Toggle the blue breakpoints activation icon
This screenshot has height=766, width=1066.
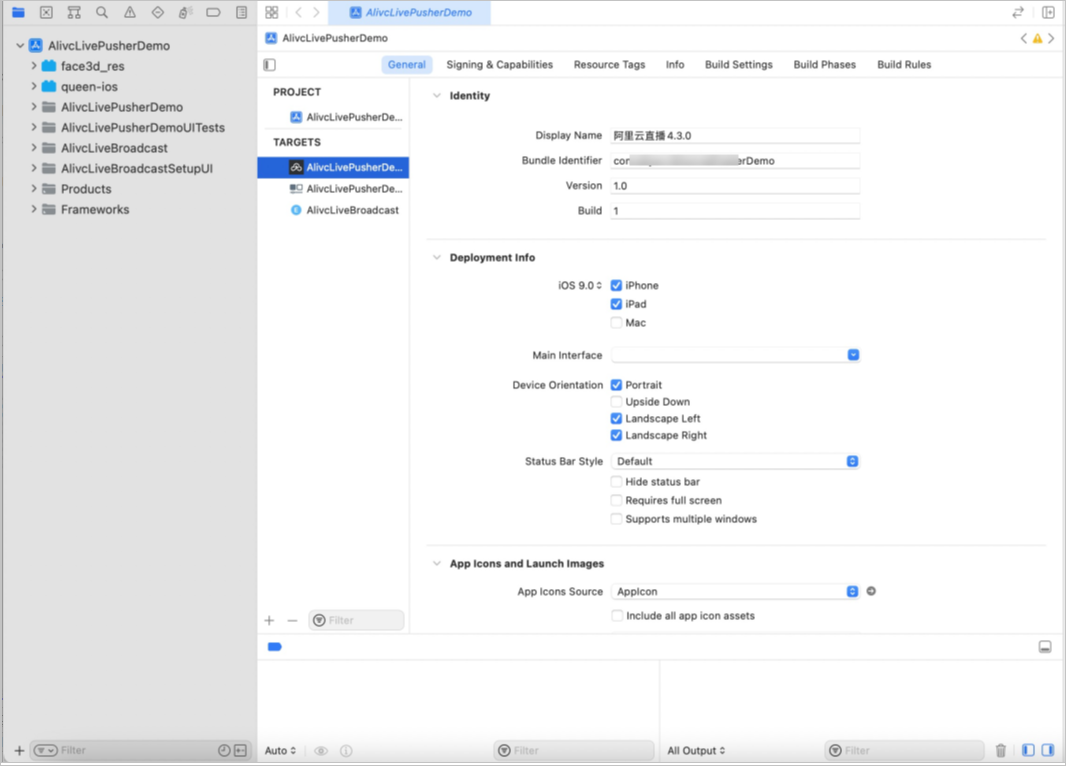pyautogui.click(x=275, y=646)
